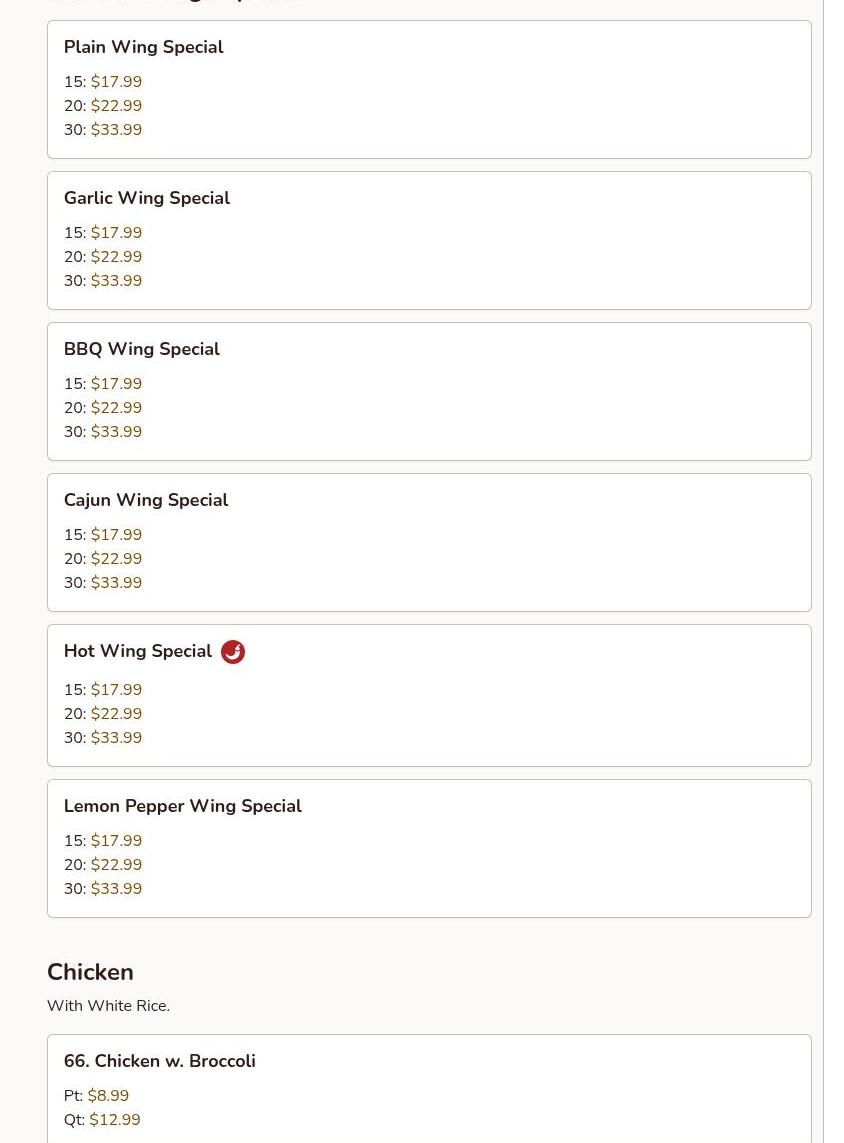Select the Hot Wing Special title
This screenshot has height=1143, width=844.
[137, 651]
